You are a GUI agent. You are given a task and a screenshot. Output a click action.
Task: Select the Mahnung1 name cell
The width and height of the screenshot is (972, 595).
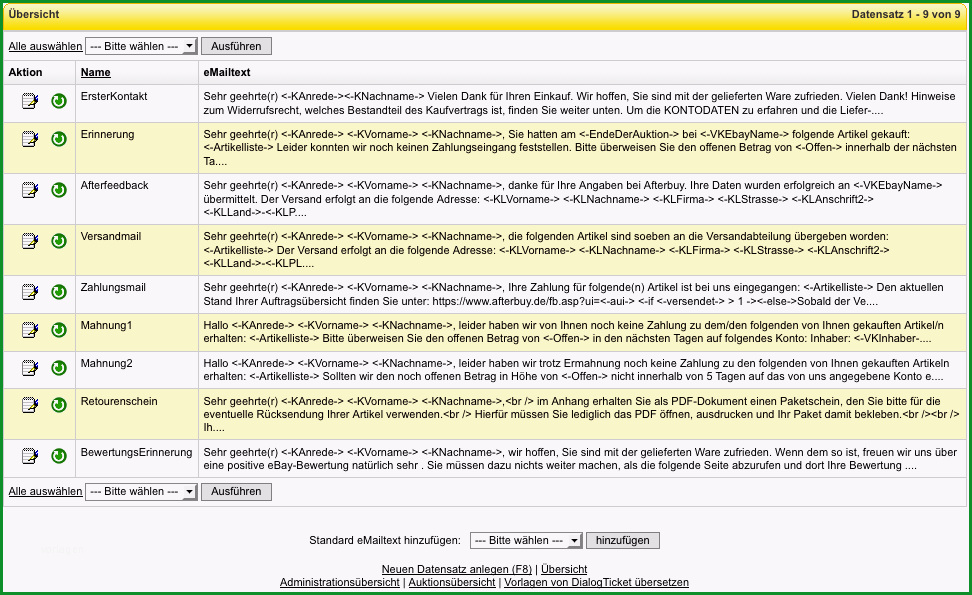point(107,325)
